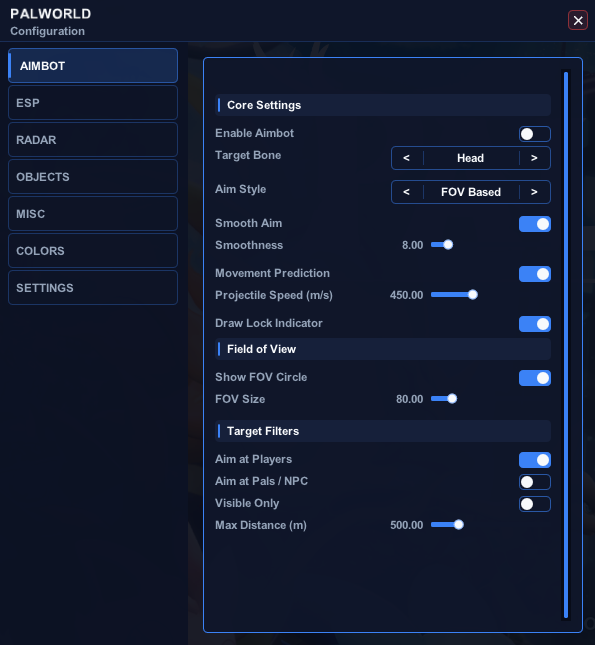Viewport: 595px width, 645px height.
Task: Close the Palworld configuration window
Action: [578, 20]
